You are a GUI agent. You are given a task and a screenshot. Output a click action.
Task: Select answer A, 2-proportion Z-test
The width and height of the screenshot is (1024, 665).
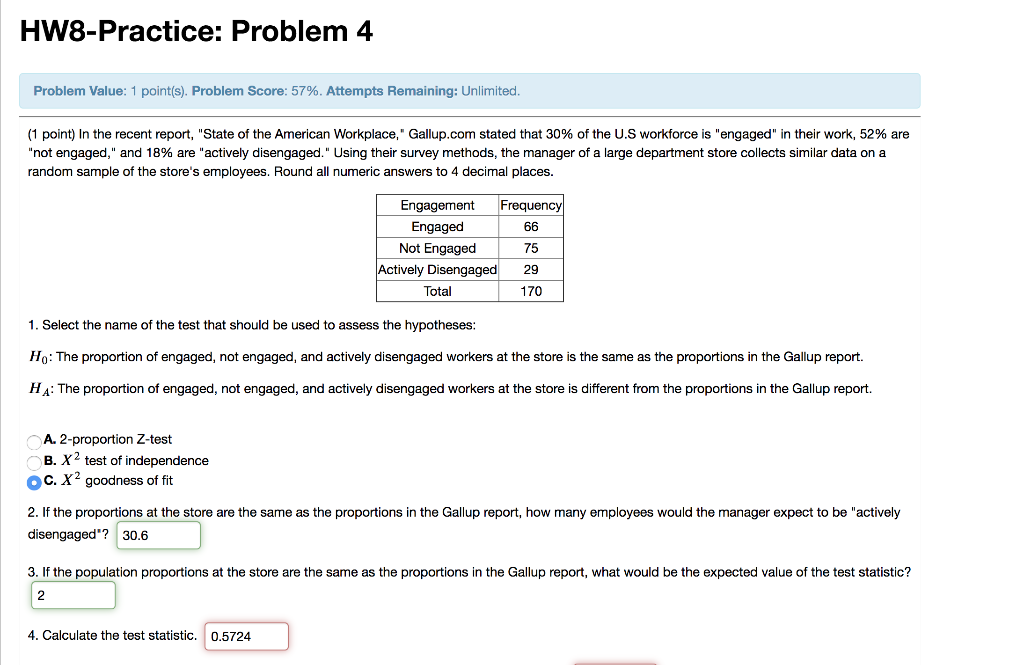click(33, 439)
